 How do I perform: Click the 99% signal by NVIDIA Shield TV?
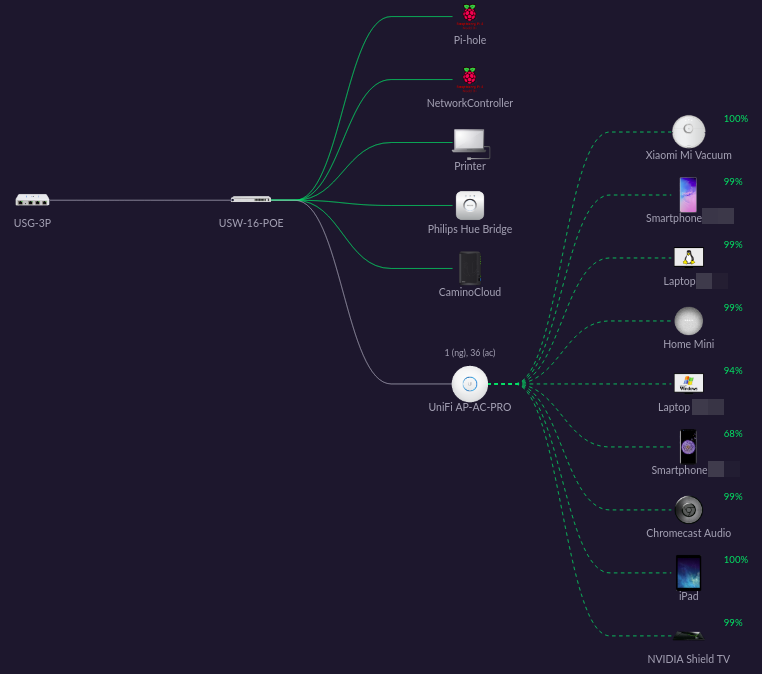point(733,622)
